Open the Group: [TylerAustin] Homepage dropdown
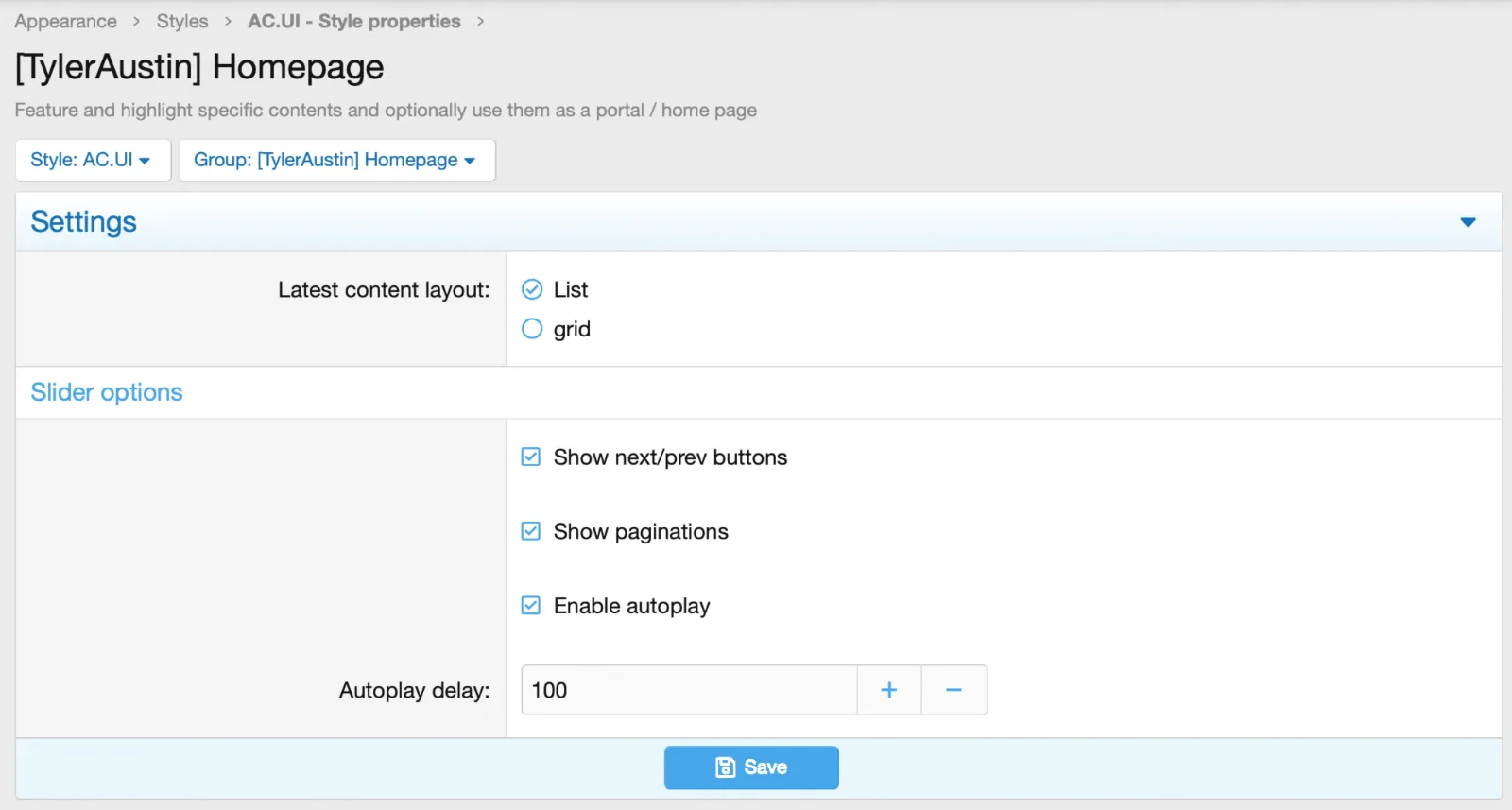The height and width of the screenshot is (810, 1512). coord(335,160)
